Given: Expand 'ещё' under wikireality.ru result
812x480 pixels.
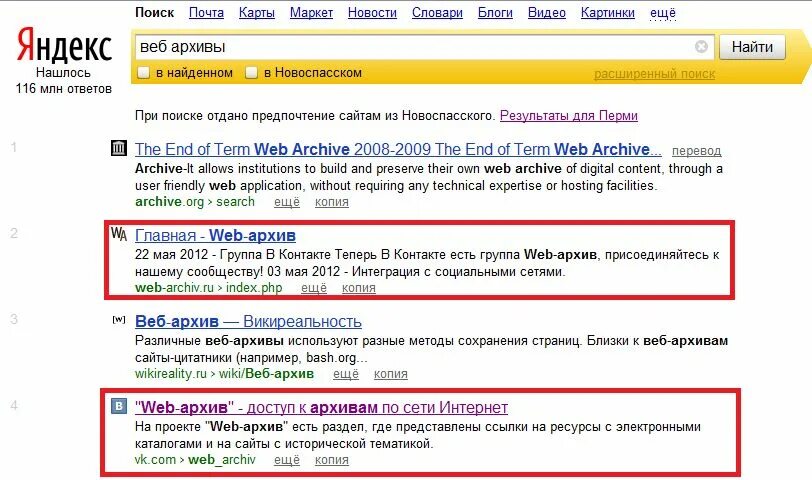Looking at the screenshot, I should coord(346,373).
